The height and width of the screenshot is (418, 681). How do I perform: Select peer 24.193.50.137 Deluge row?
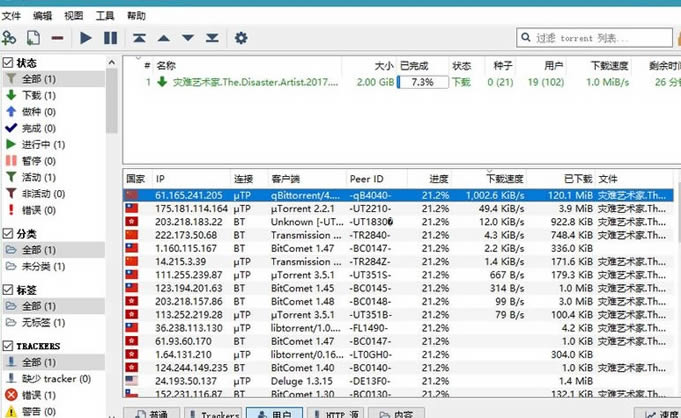(x=398, y=381)
